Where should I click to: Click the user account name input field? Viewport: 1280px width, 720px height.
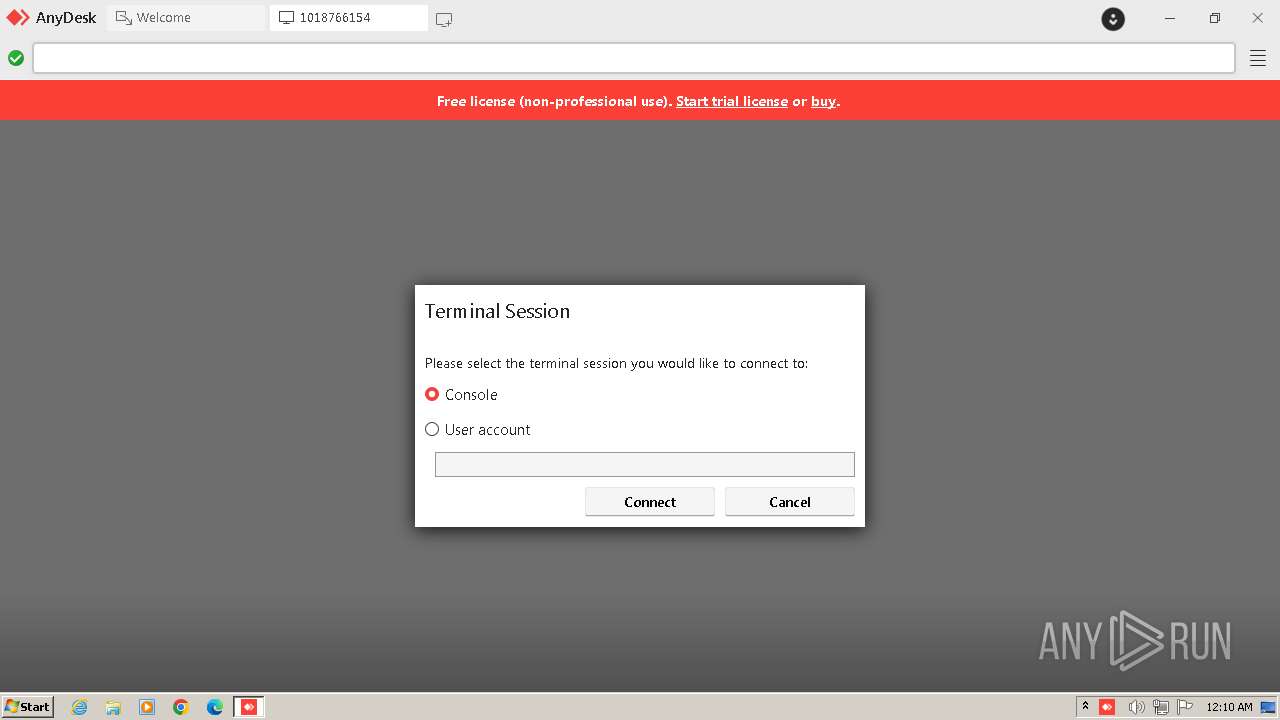[x=645, y=464]
